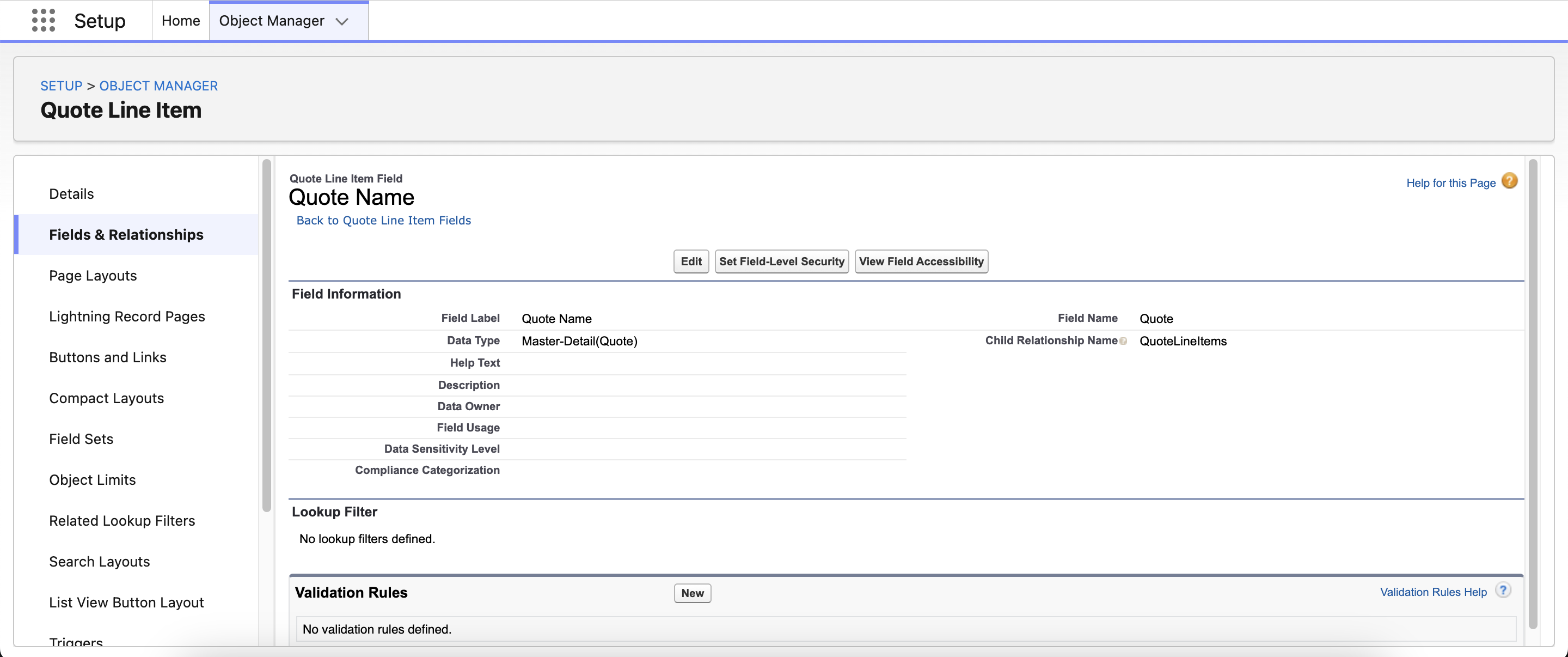Viewport: 1568px width, 657px height.
Task: Create a New validation rule
Action: tap(692, 593)
